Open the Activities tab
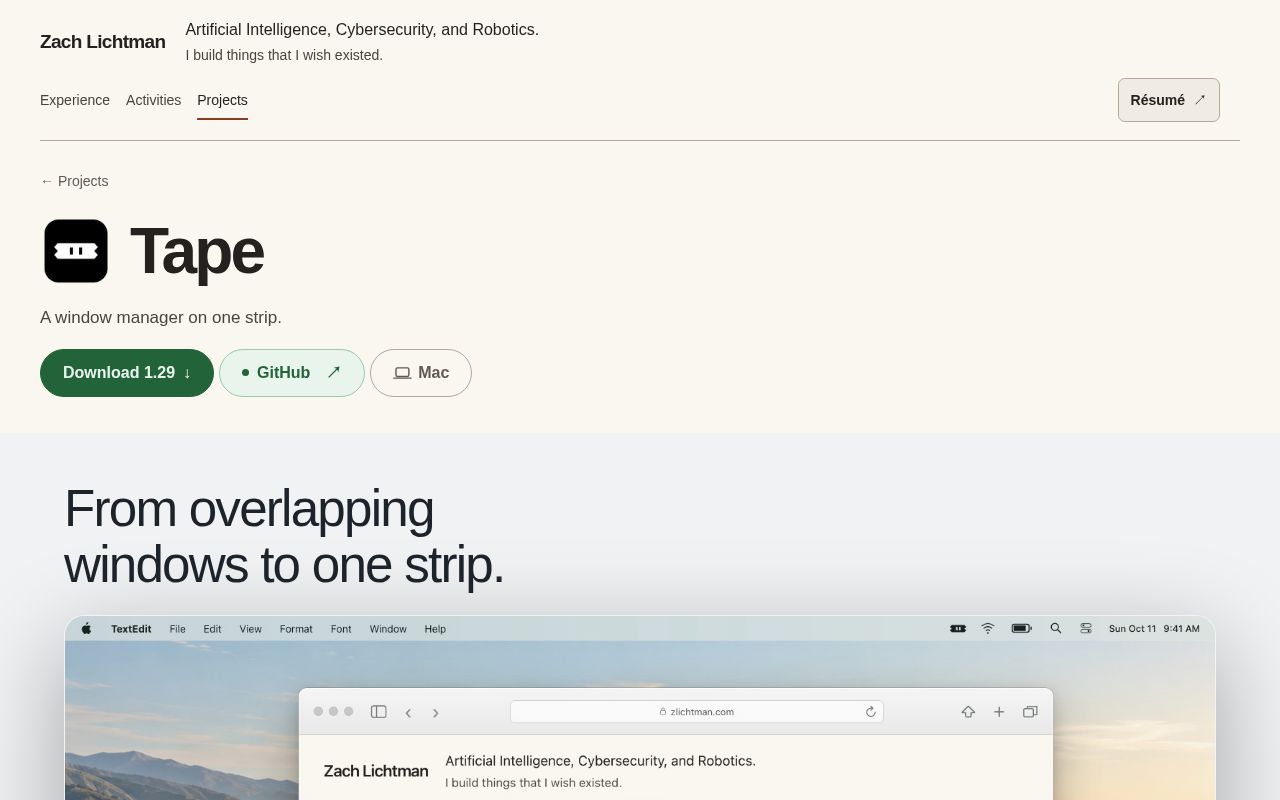Image resolution: width=1280 pixels, height=800 pixels. pyautogui.click(x=153, y=100)
